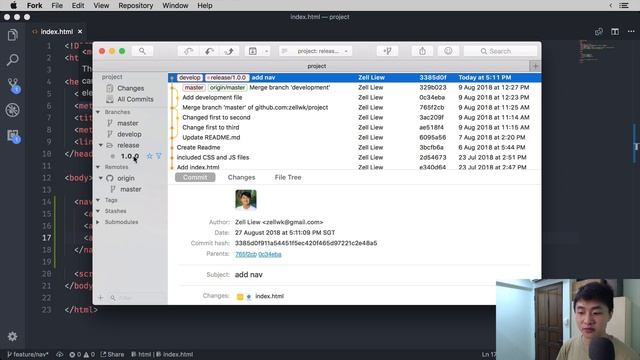Click Share in VS Code status bar
640x360 pixels.
(112, 354)
